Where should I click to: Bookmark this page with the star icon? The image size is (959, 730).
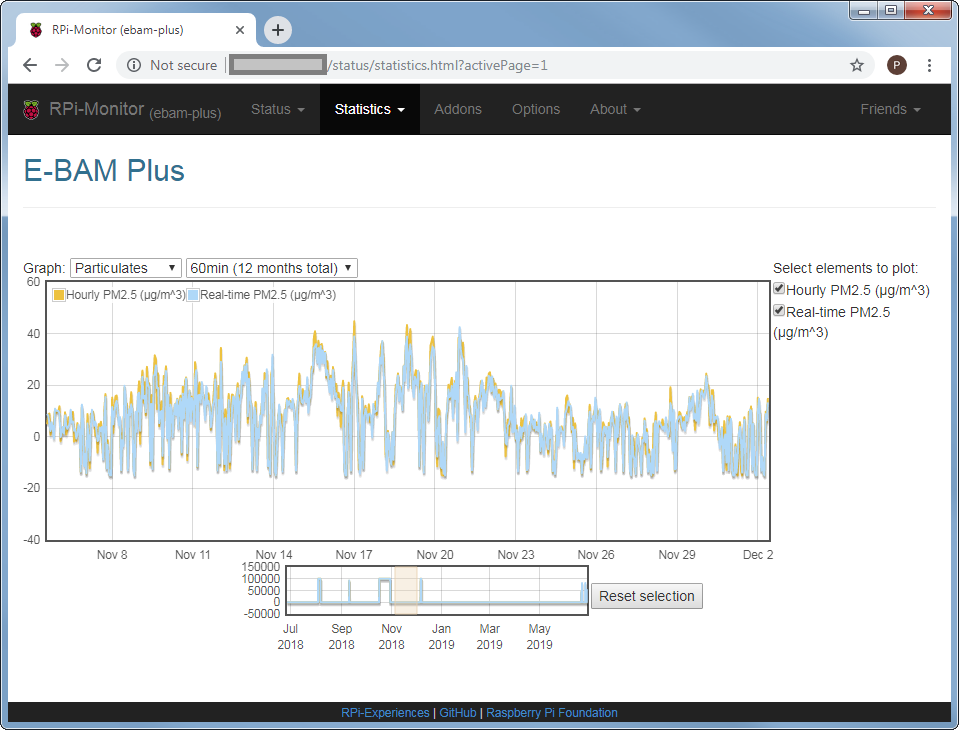point(857,65)
